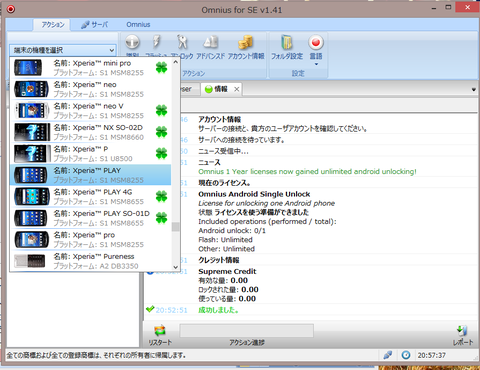The image size is (480, 370).
Task: Click the レポート report button
Action: (x=463, y=335)
